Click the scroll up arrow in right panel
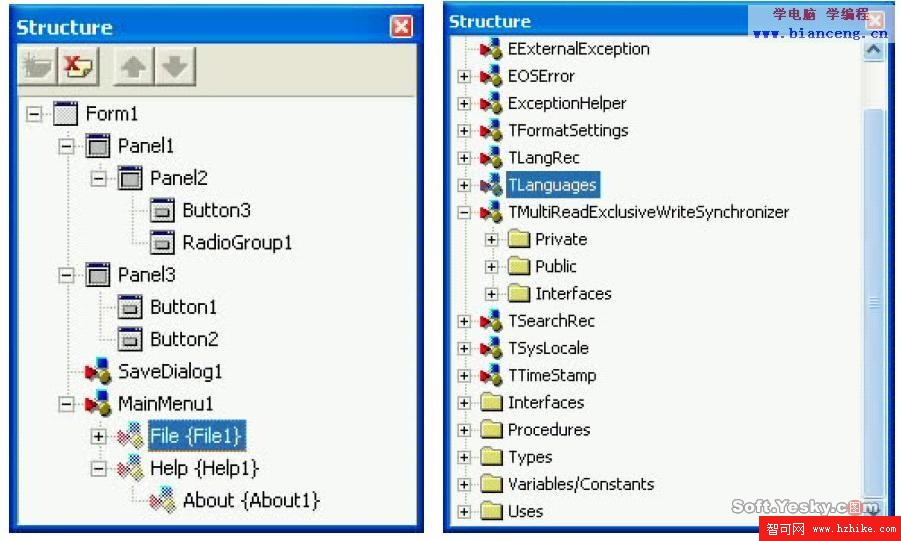The width and height of the screenshot is (901, 541). pos(873,51)
